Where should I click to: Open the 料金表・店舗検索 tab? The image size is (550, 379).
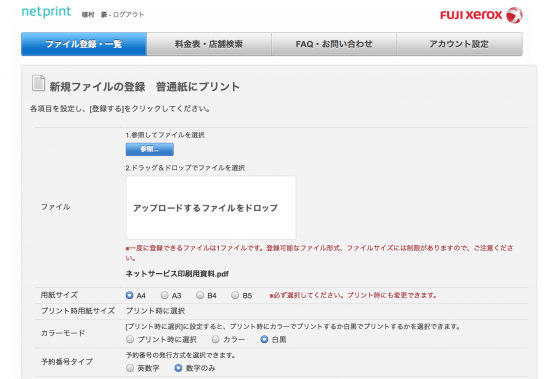coord(209,44)
